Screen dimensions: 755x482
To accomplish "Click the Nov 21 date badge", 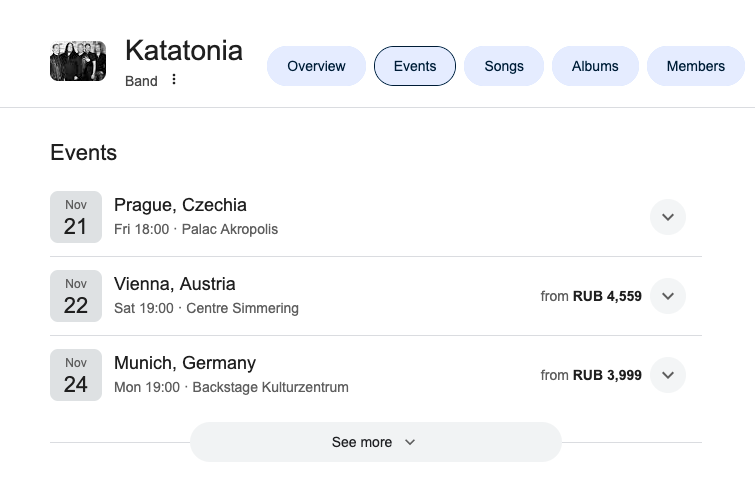I will pyautogui.click(x=76, y=217).
